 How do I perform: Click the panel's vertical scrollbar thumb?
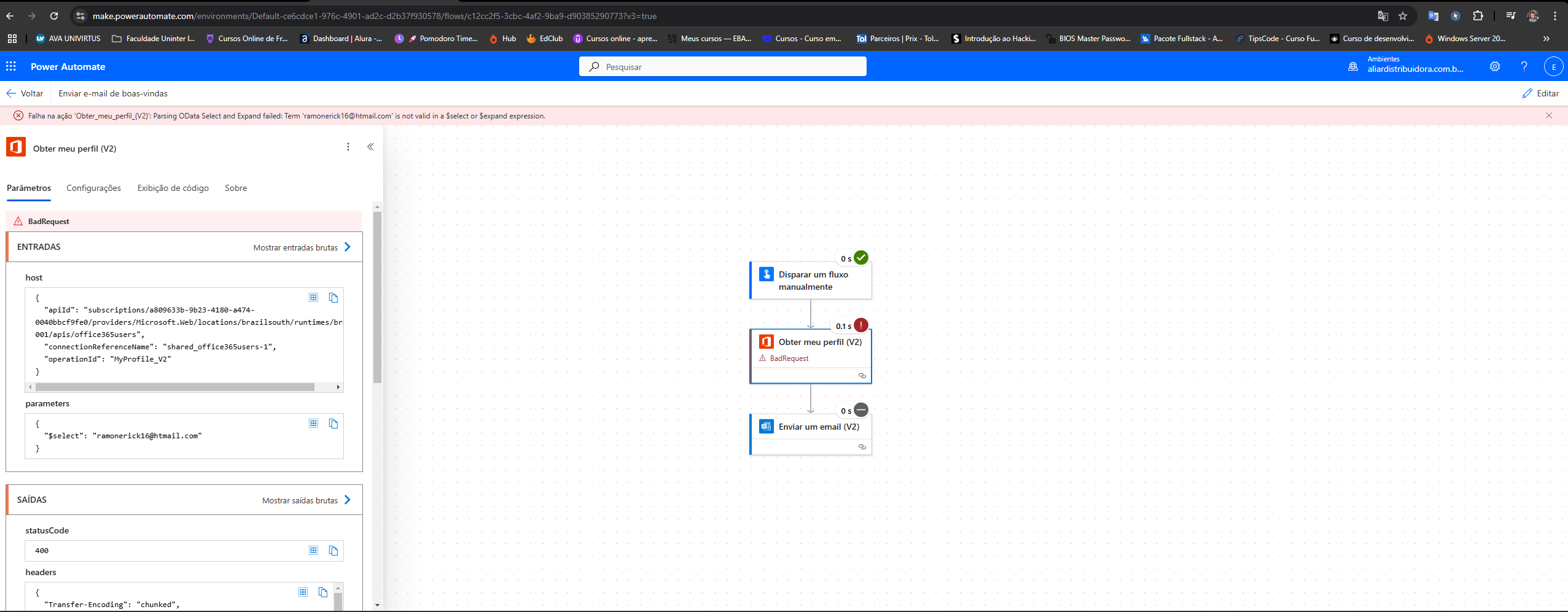pos(377,298)
